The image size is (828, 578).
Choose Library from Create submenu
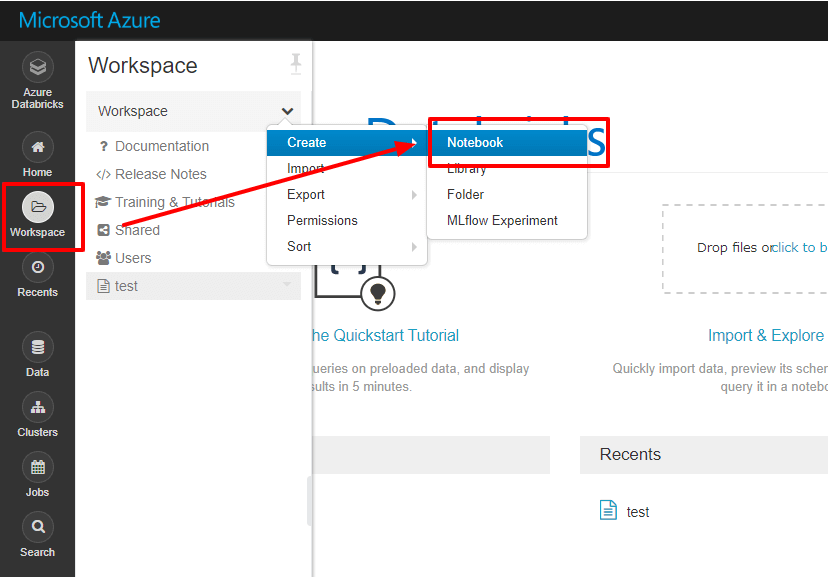507,168
